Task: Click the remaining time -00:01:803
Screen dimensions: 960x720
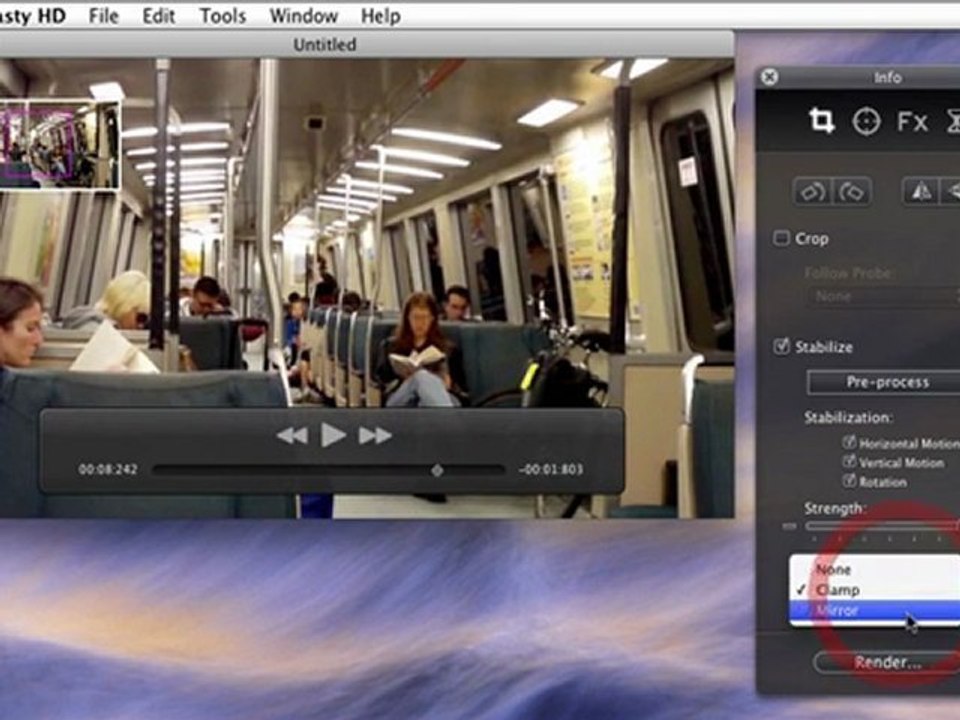Action: pos(550,470)
